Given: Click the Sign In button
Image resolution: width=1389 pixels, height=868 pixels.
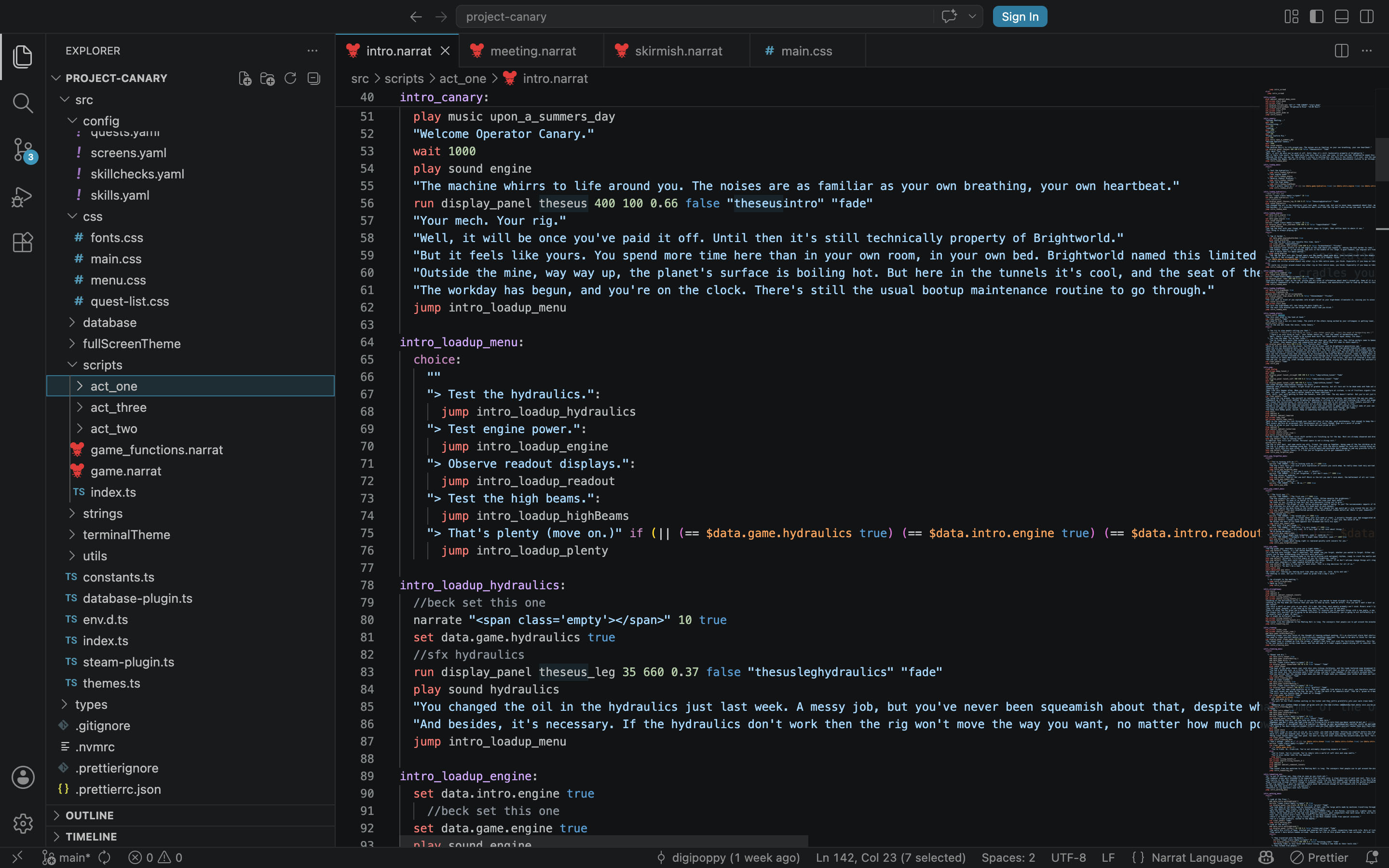Looking at the screenshot, I should tap(1020, 17).
